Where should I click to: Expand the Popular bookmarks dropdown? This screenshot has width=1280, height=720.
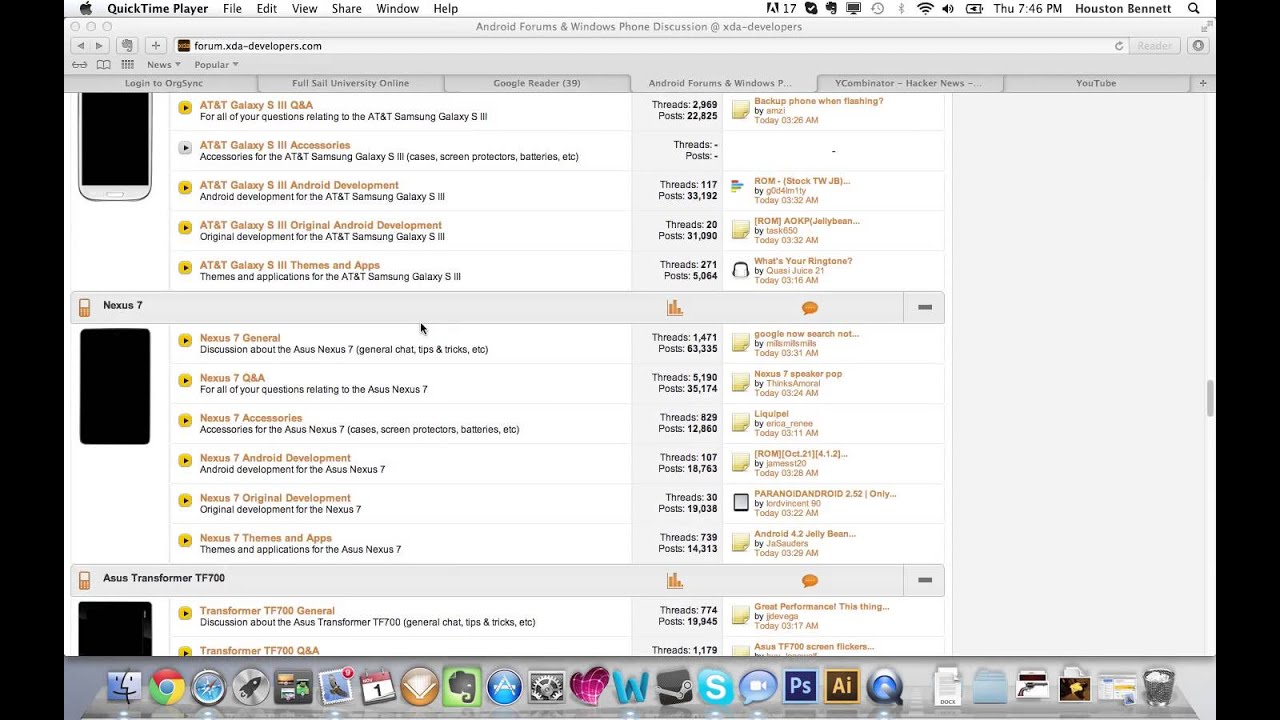pos(216,64)
